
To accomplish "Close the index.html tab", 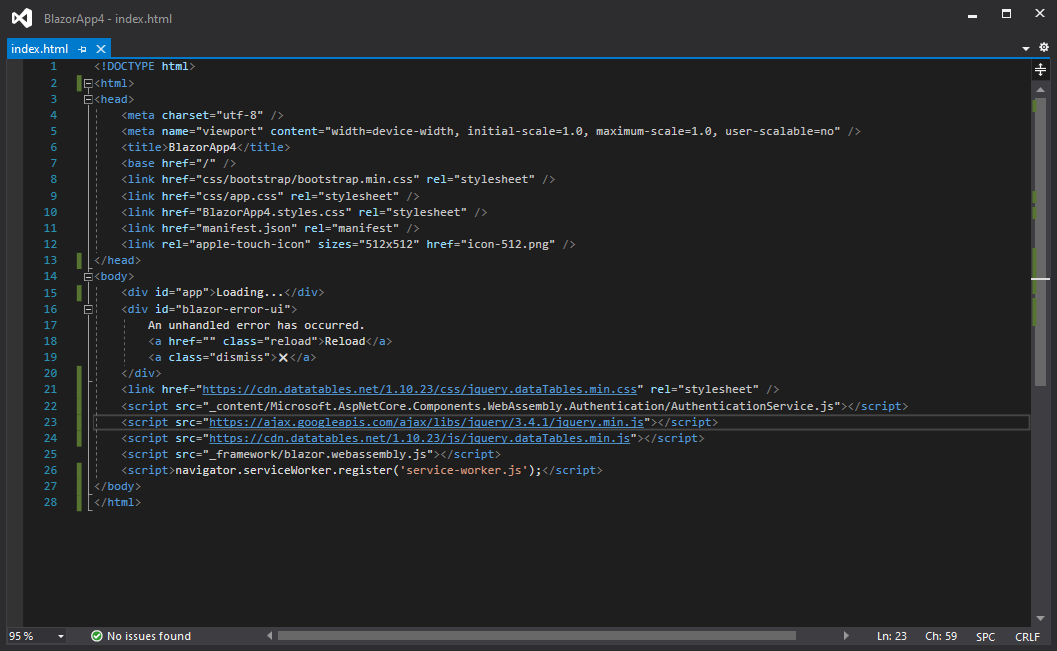I will (x=101, y=49).
